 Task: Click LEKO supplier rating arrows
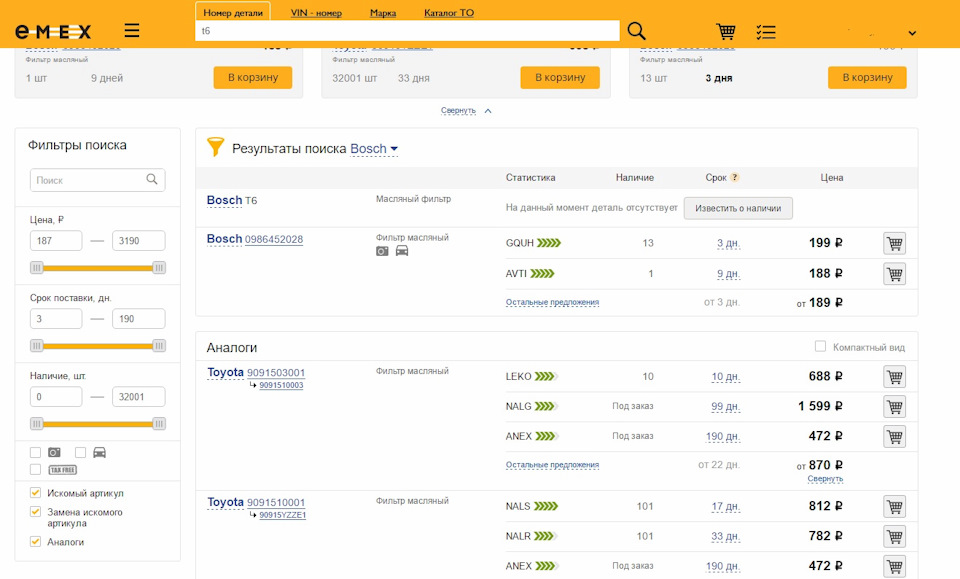click(x=546, y=376)
